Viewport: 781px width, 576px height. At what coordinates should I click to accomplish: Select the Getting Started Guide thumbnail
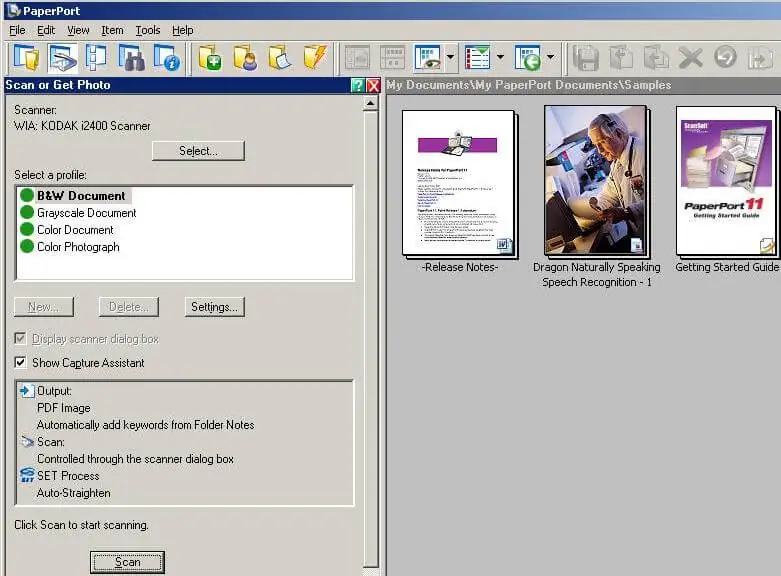(725, 181)
